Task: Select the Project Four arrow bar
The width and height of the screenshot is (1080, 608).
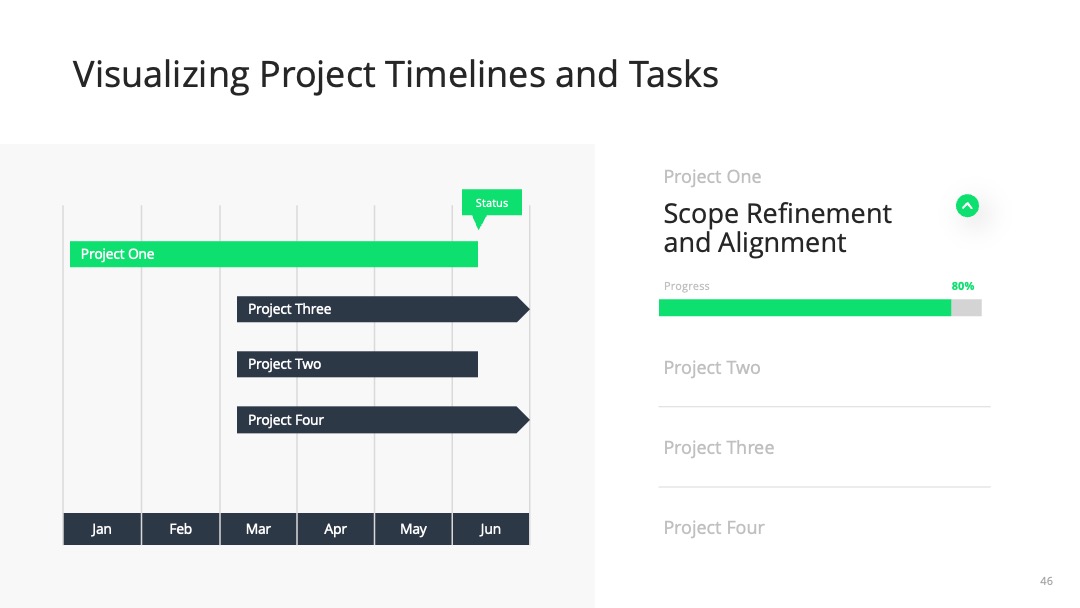Action: pyautogui.click(x=383, y=420)
